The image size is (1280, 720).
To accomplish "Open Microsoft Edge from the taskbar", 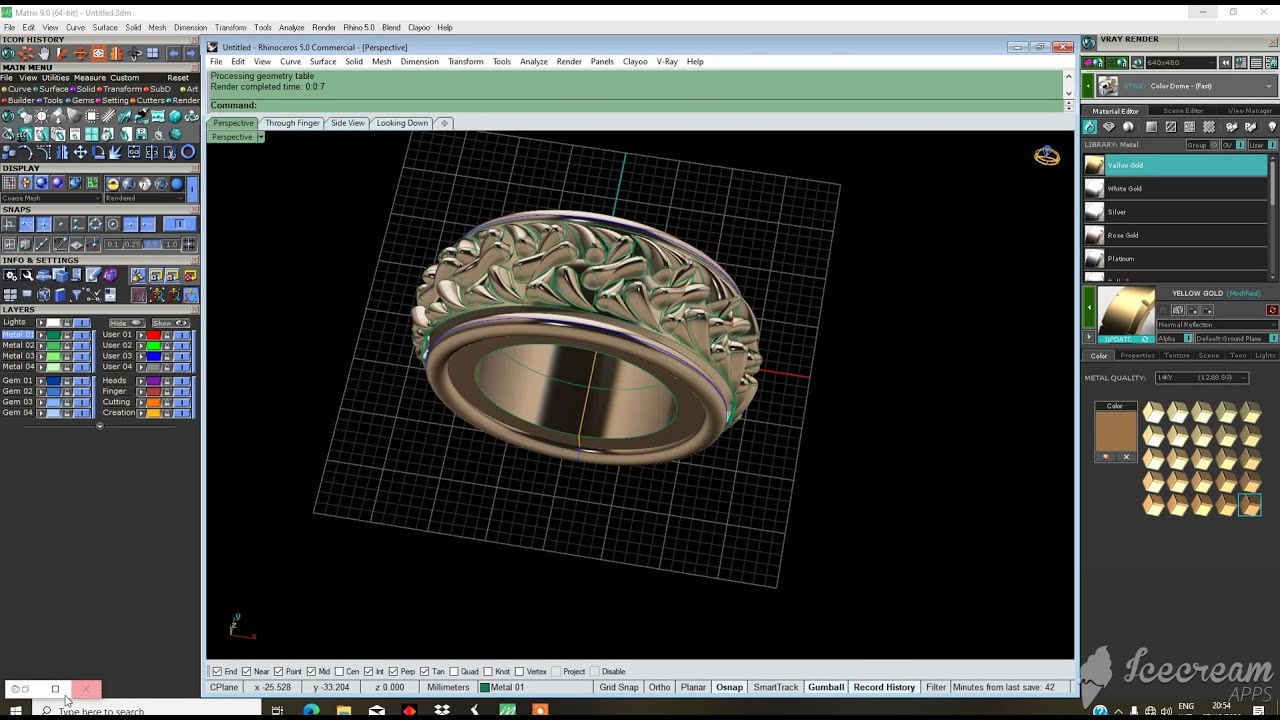I will point(311,710).
